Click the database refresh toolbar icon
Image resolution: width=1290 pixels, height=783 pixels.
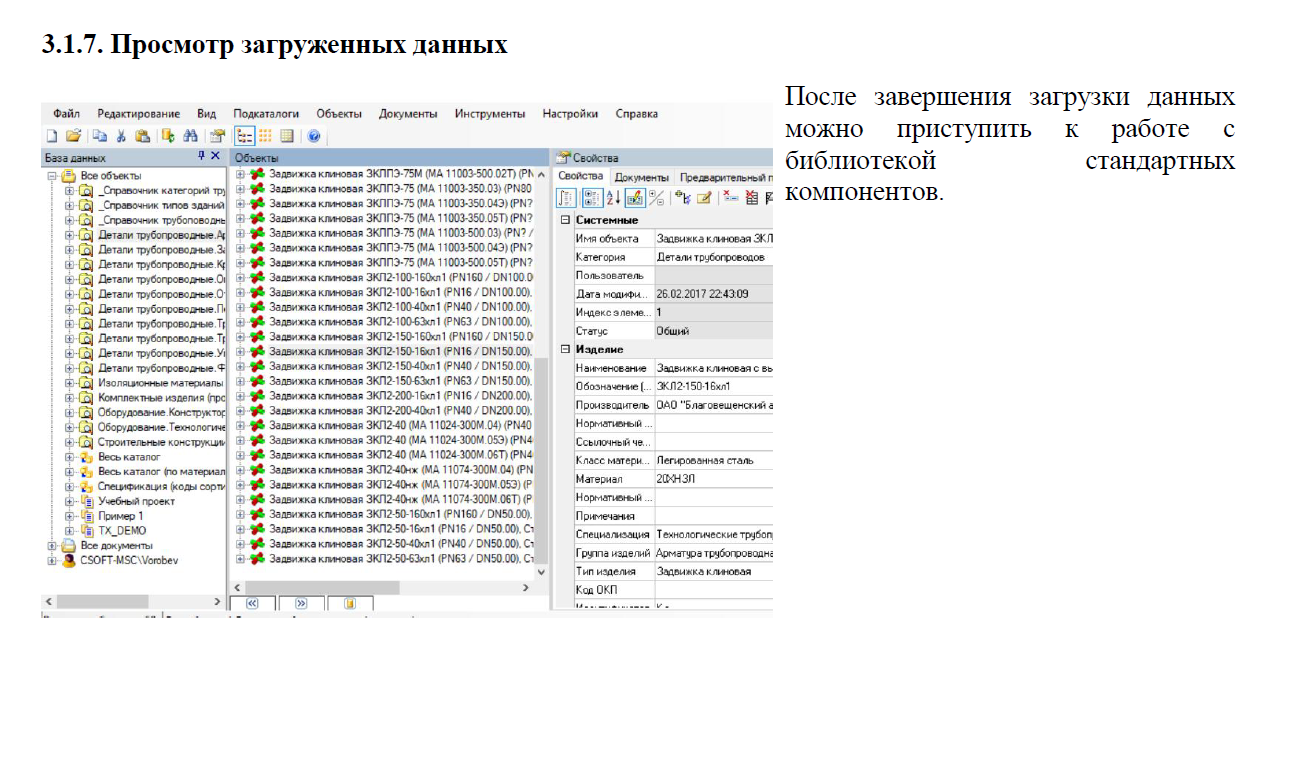point(168,136)
